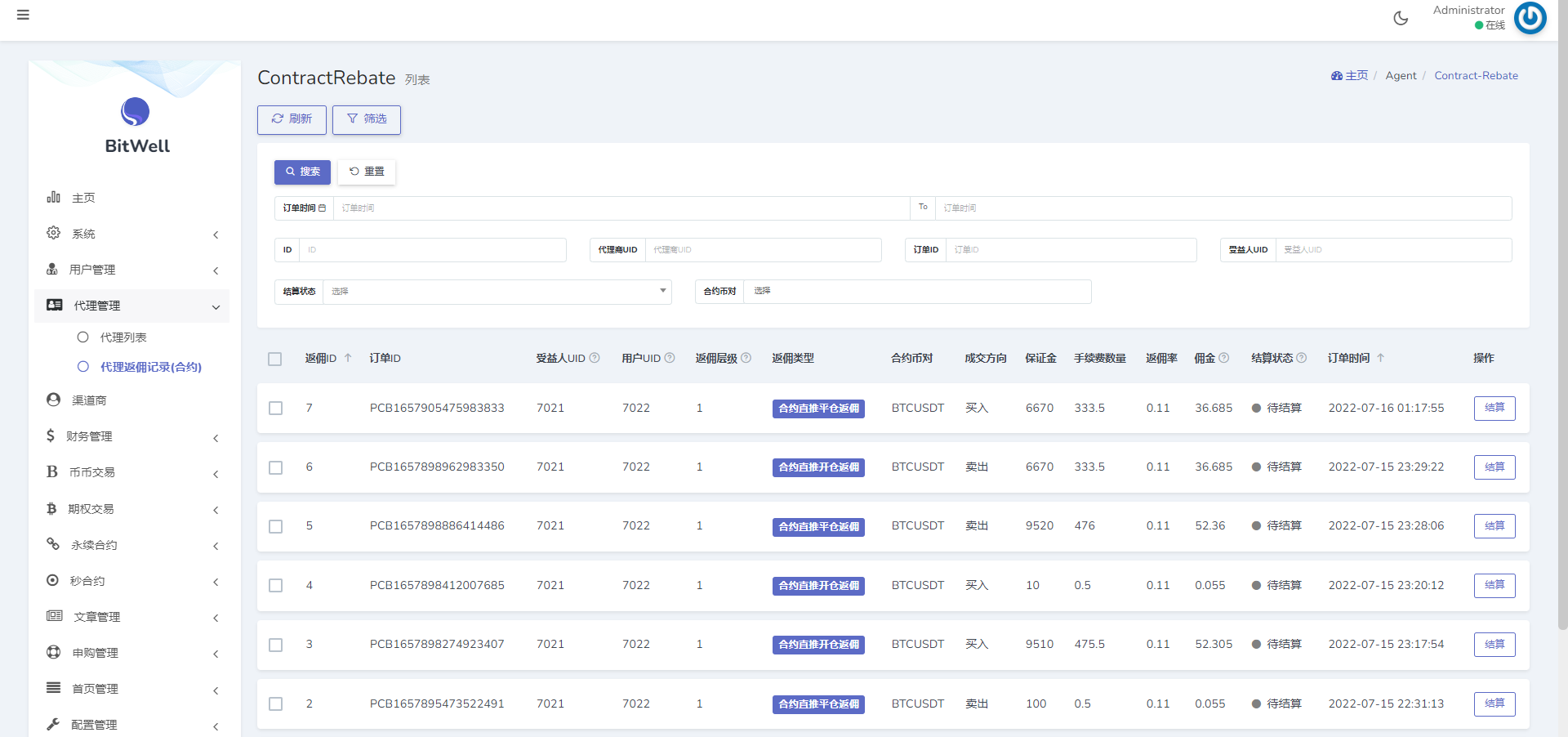
Task: Click the 代理商UID input field
Action: tap(762, 250)
